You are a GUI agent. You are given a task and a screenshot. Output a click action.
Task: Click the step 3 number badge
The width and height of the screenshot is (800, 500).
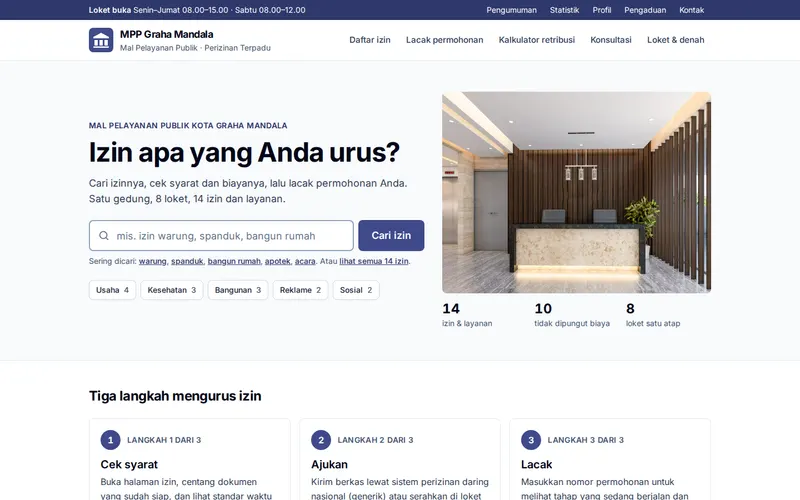click(531, 440)
